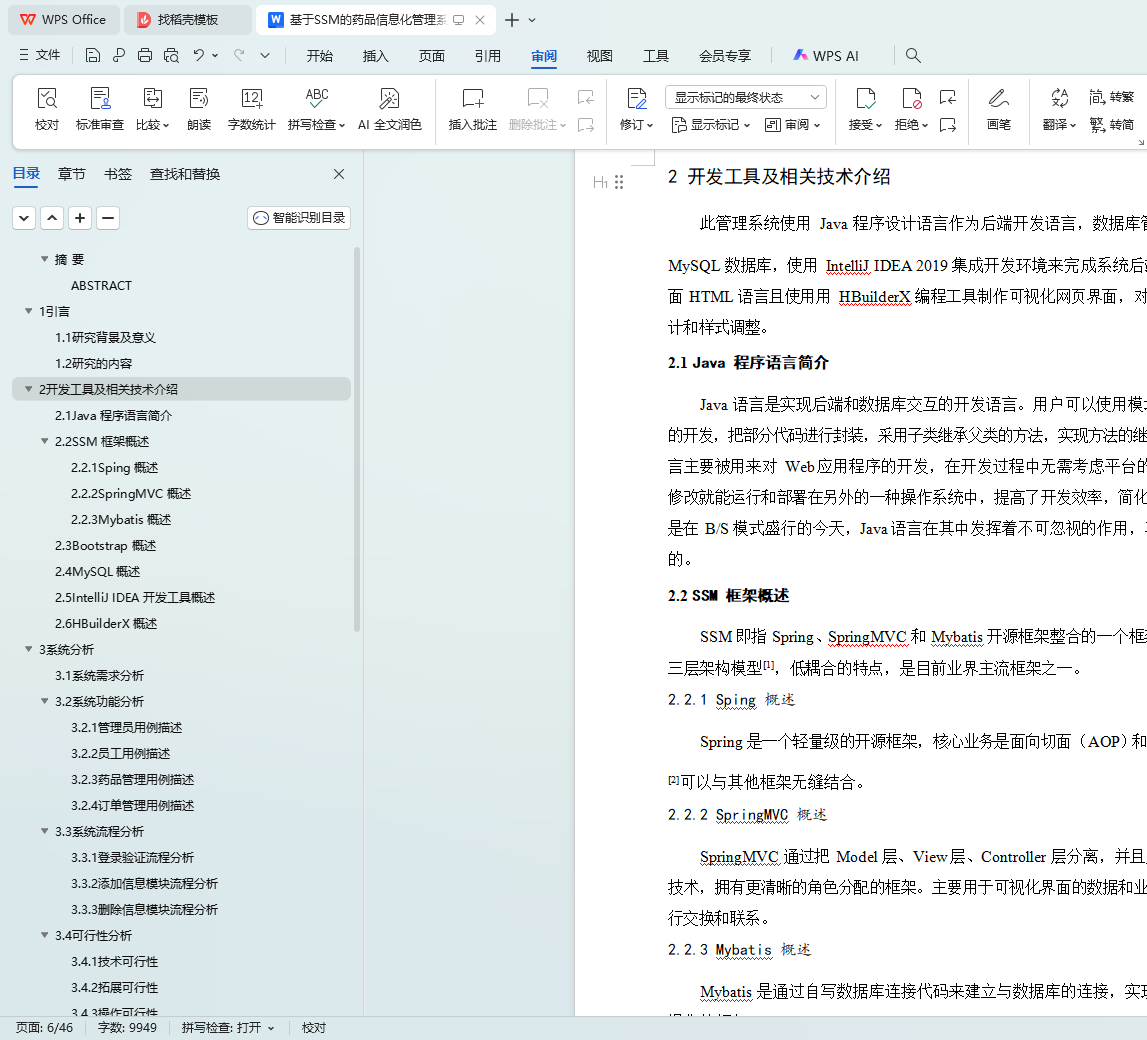Open 字数统计 word count tool
This screenshot has height=1040, width=1147.
pos(252,109)
